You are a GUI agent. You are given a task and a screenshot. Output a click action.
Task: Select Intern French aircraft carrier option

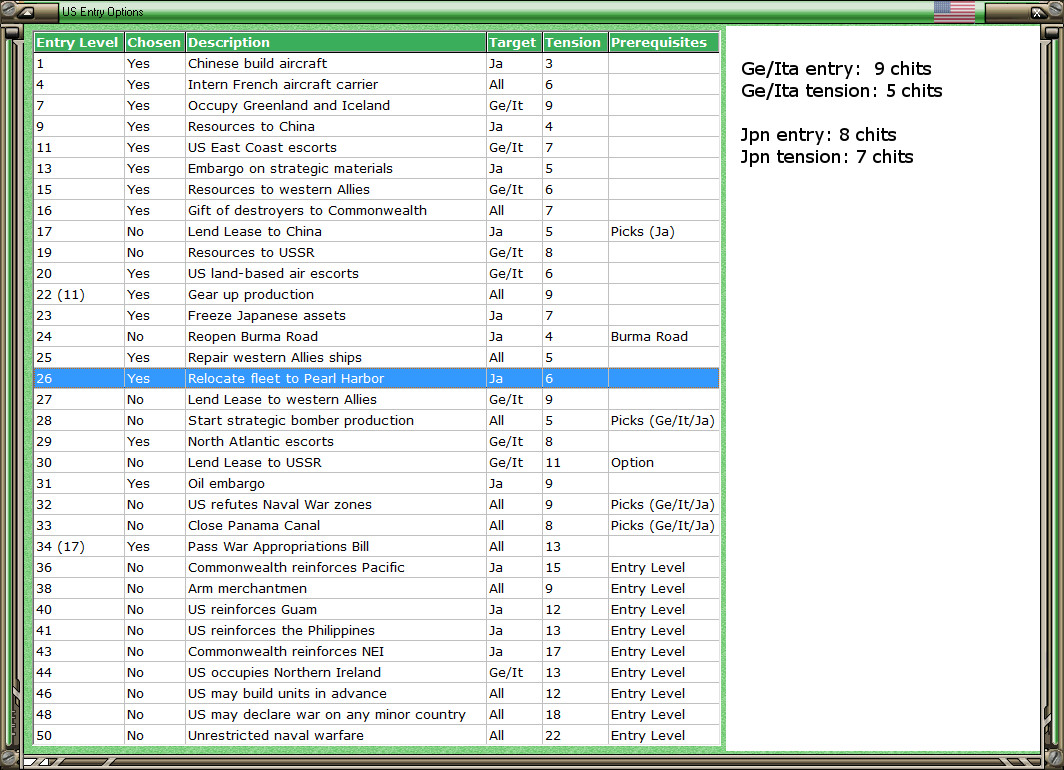[377, 85]
